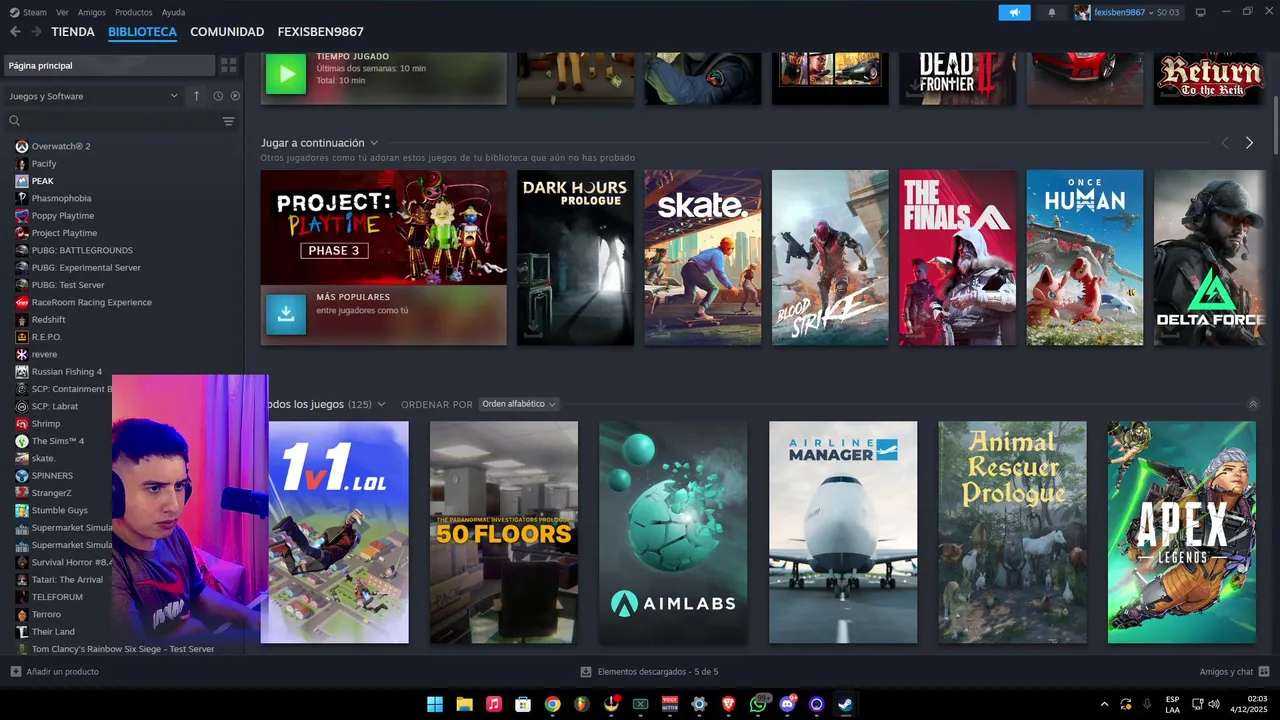Open Brave browser from taskbar

pyautogui.click(x=728, y=704)
